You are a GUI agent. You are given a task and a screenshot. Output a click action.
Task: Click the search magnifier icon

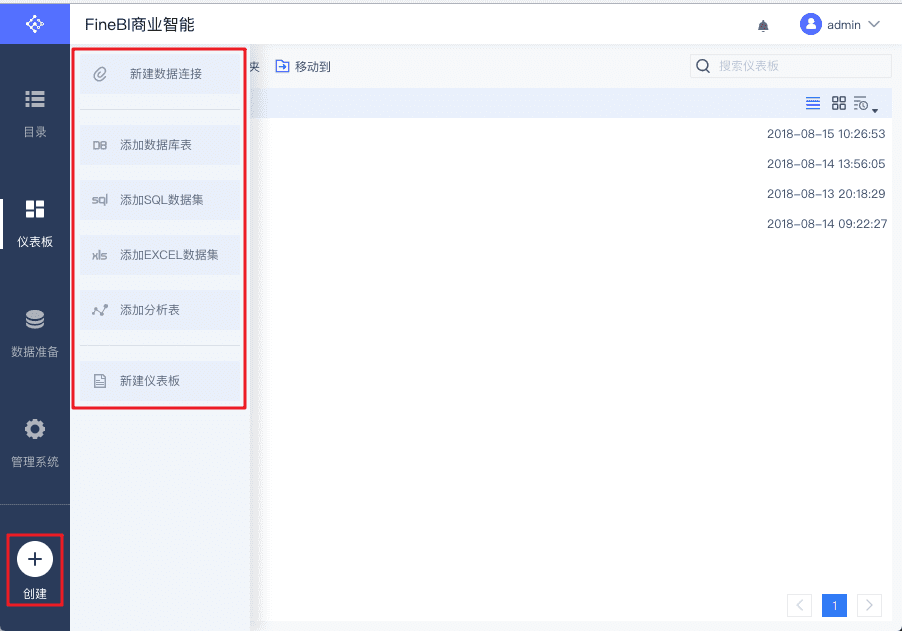pos(703,66)
